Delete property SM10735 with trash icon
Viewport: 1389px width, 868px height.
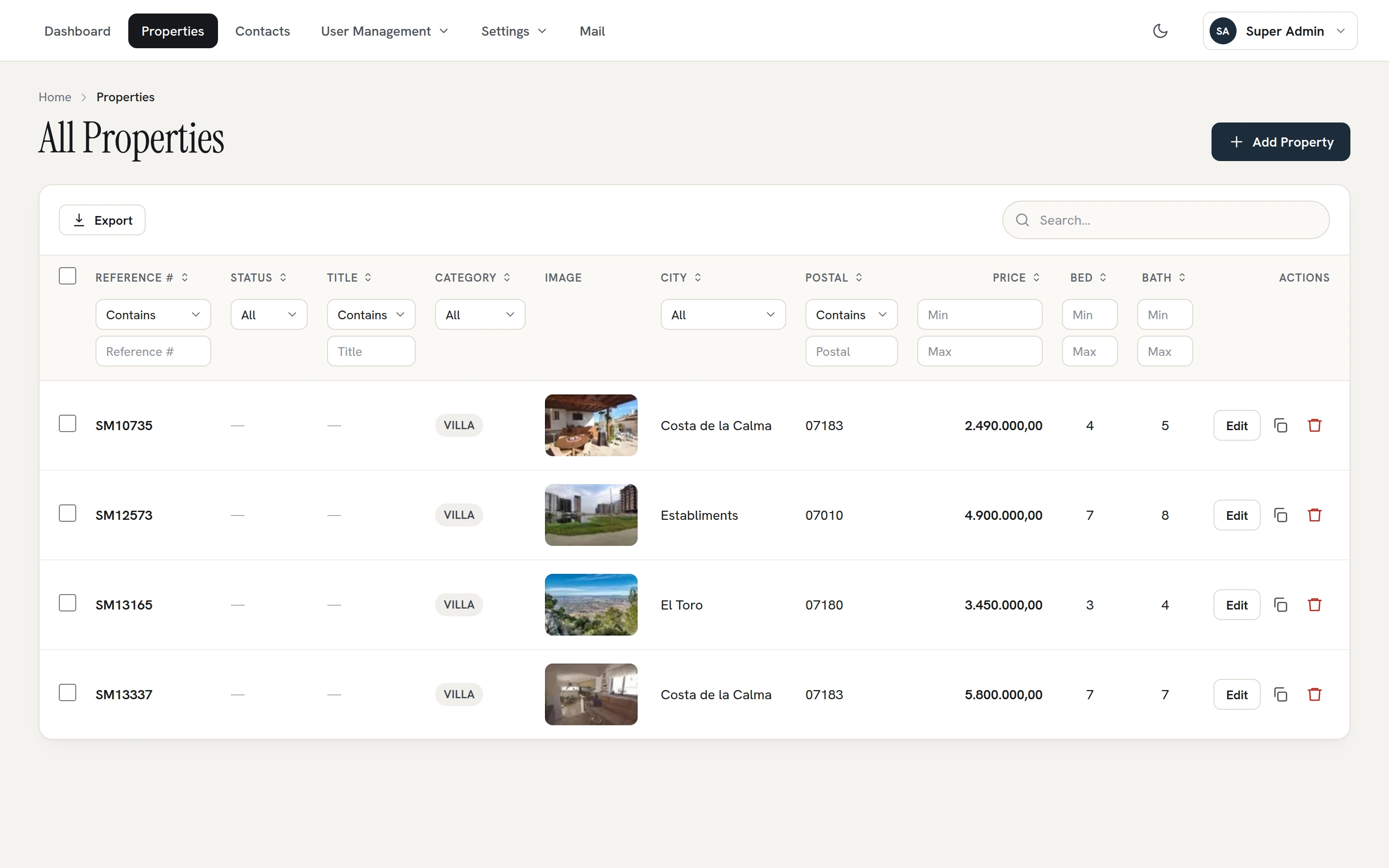click(1314, 425)
